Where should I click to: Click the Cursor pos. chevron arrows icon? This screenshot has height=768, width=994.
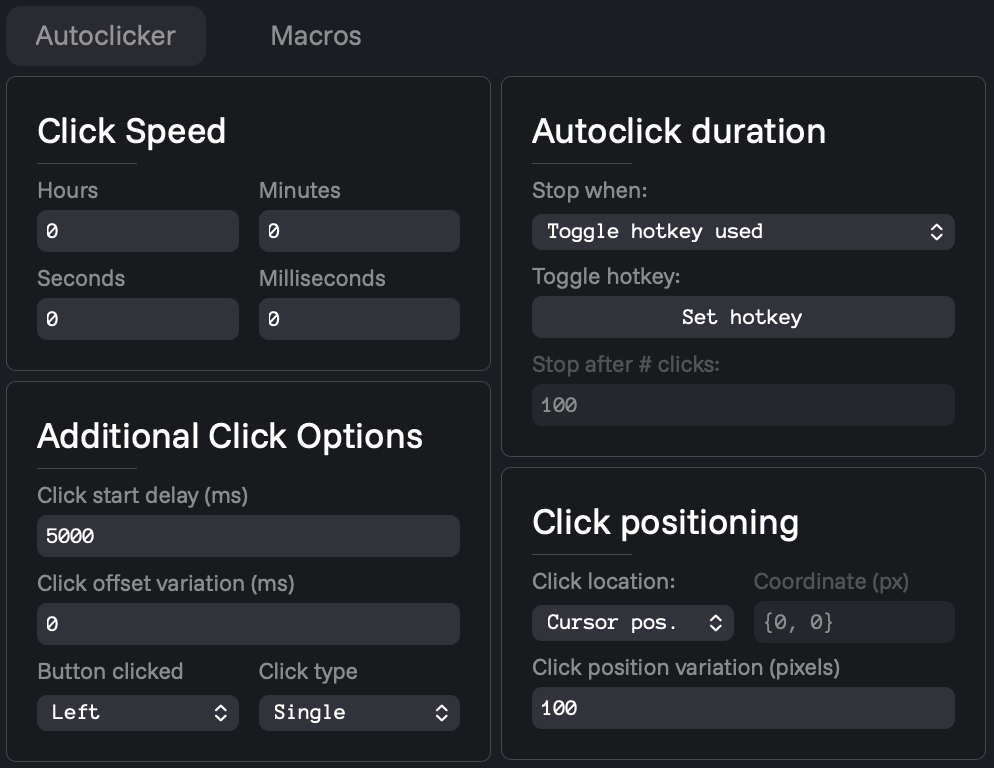pos(715,623)
